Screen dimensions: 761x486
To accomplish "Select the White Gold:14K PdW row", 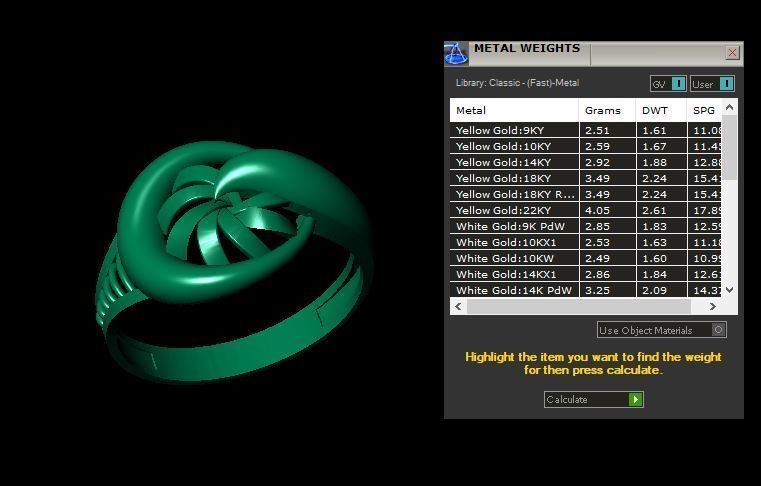I will click(586, 290).
